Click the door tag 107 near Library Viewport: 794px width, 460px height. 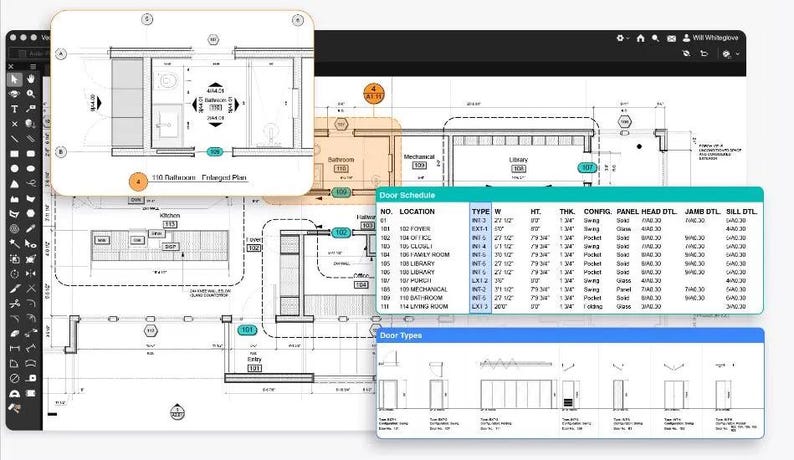pos(587,167)
